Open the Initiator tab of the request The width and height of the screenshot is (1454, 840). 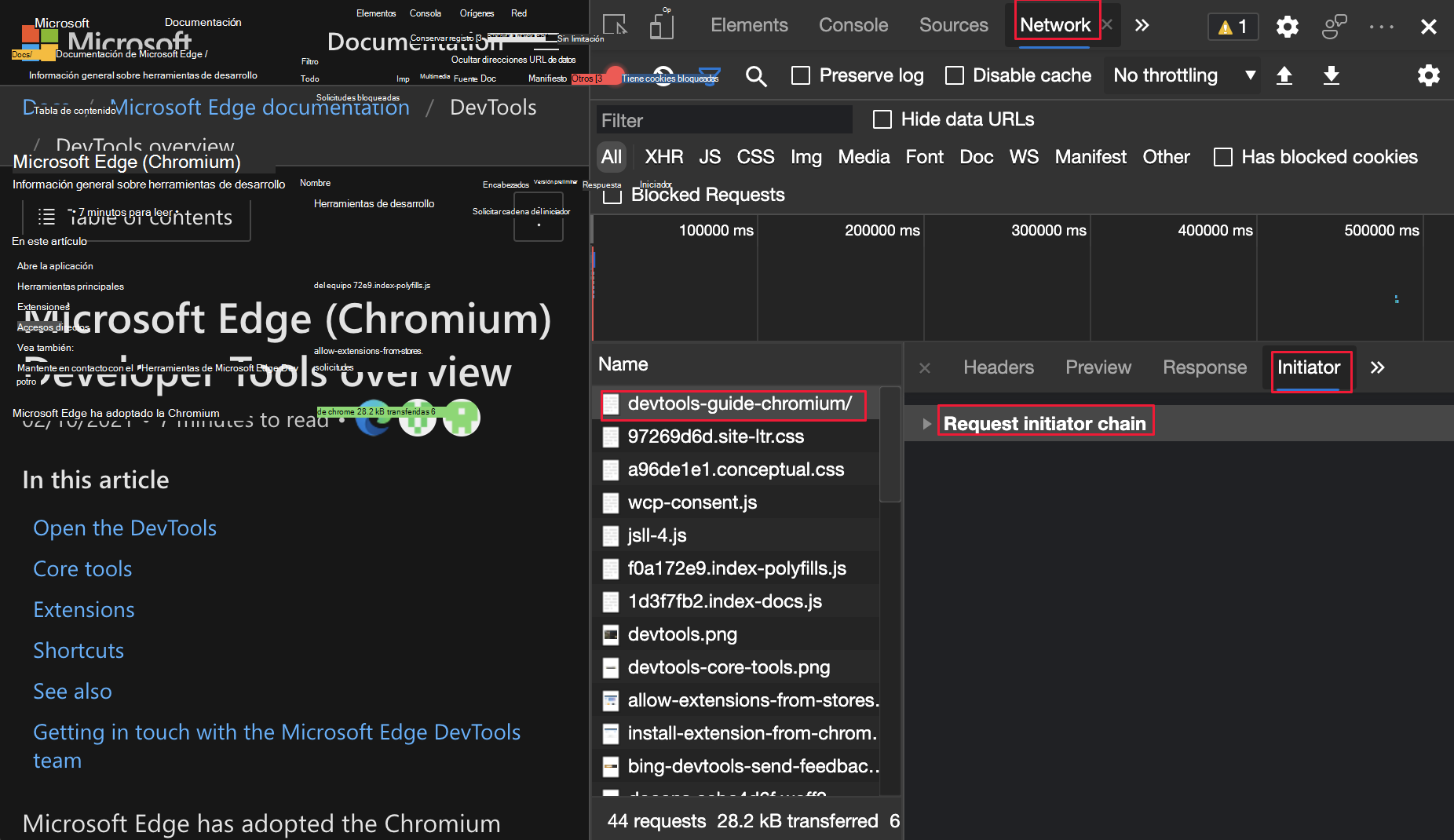(x=1309, y=367)
